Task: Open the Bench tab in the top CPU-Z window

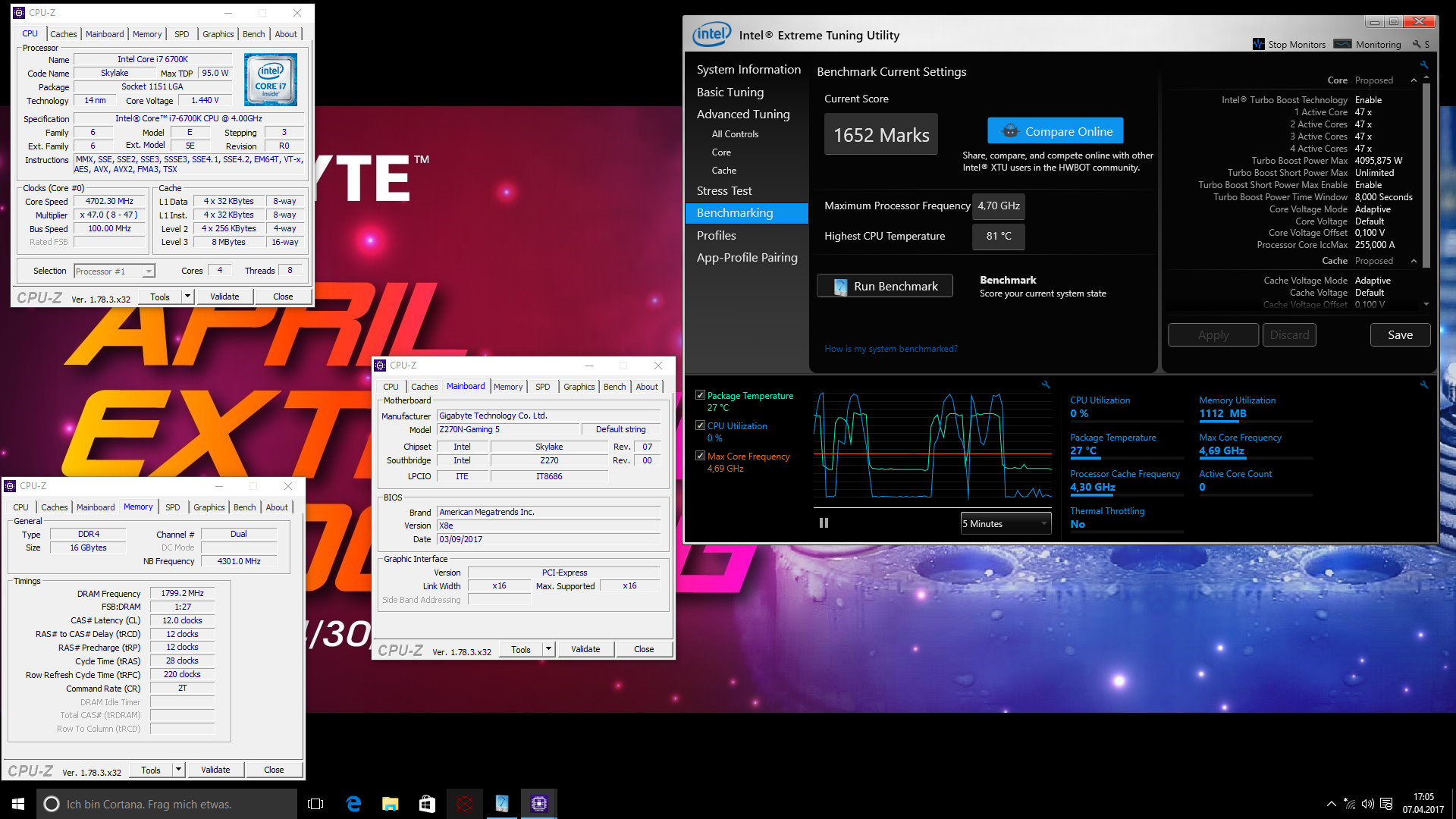Action: (x=254, y=34)
